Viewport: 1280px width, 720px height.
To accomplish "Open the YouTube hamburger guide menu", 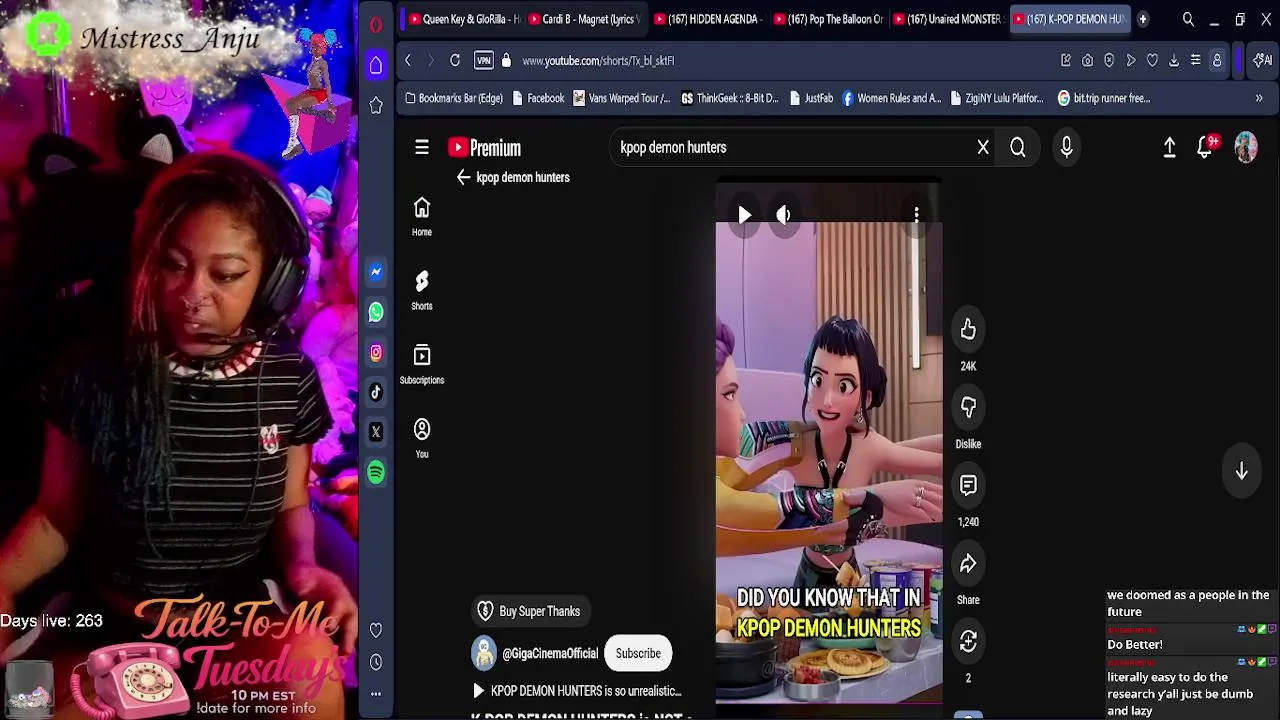I will click(x=422, y=147).
